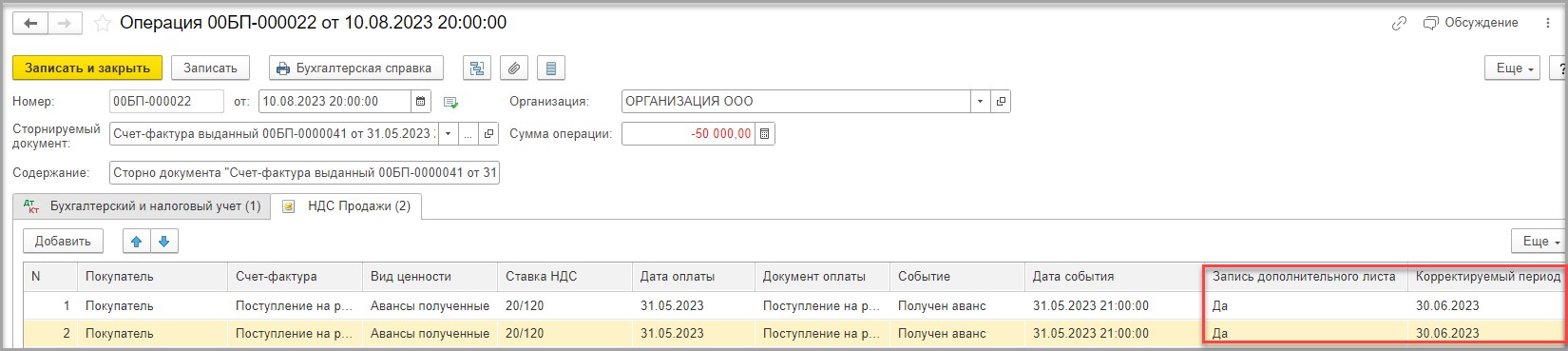Choose Сторнируемый документ via ellipsis button
The image size is (1568, 351).
[x=468, y=134]
